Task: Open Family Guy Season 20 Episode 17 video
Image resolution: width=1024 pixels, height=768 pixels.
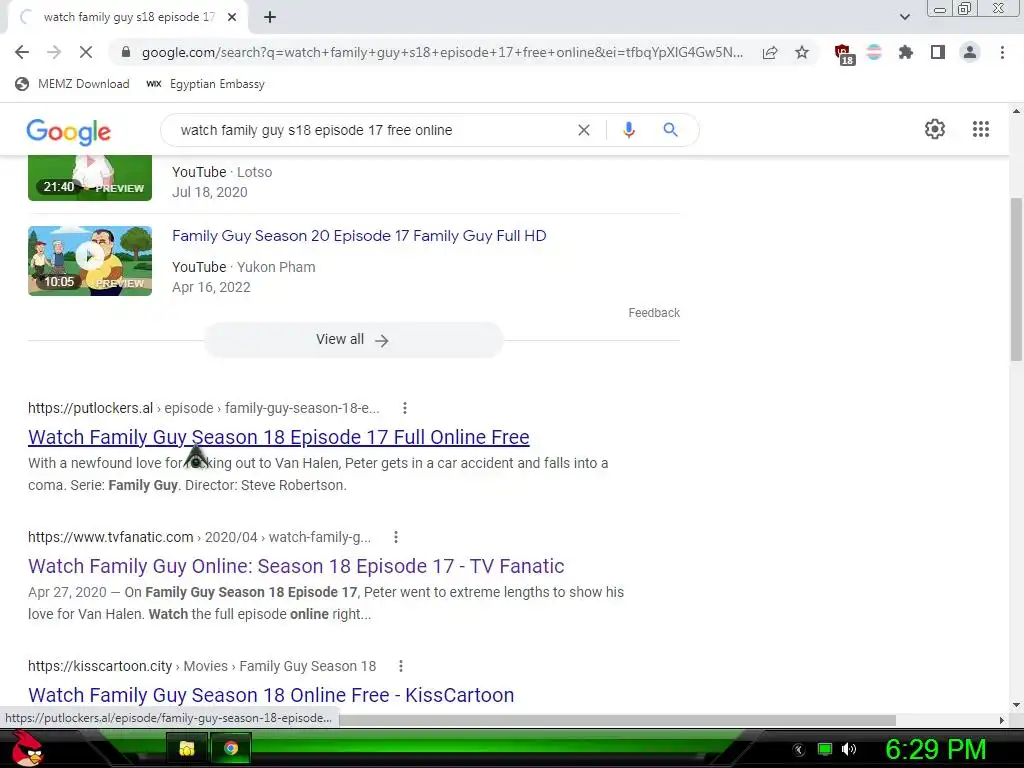Action: (359, 236)
